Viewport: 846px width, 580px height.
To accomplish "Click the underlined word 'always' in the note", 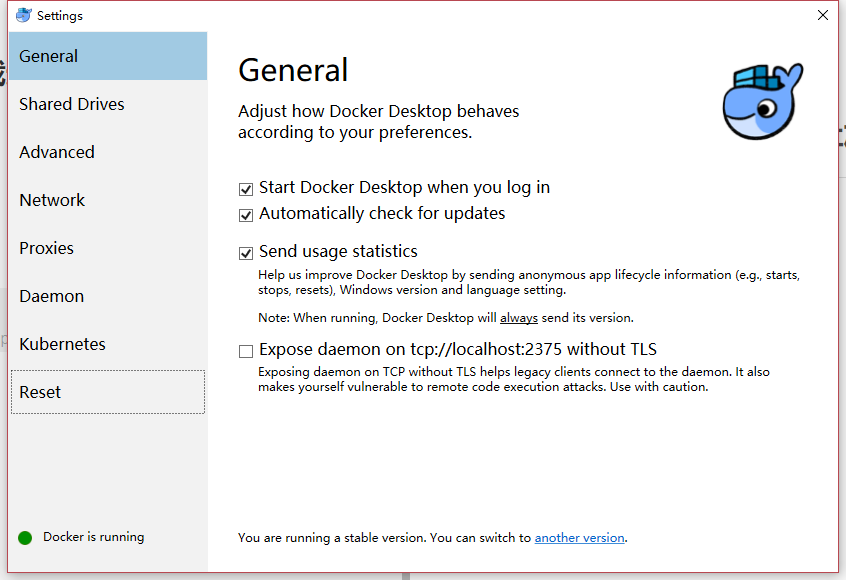I will click(x=519, y=318).
